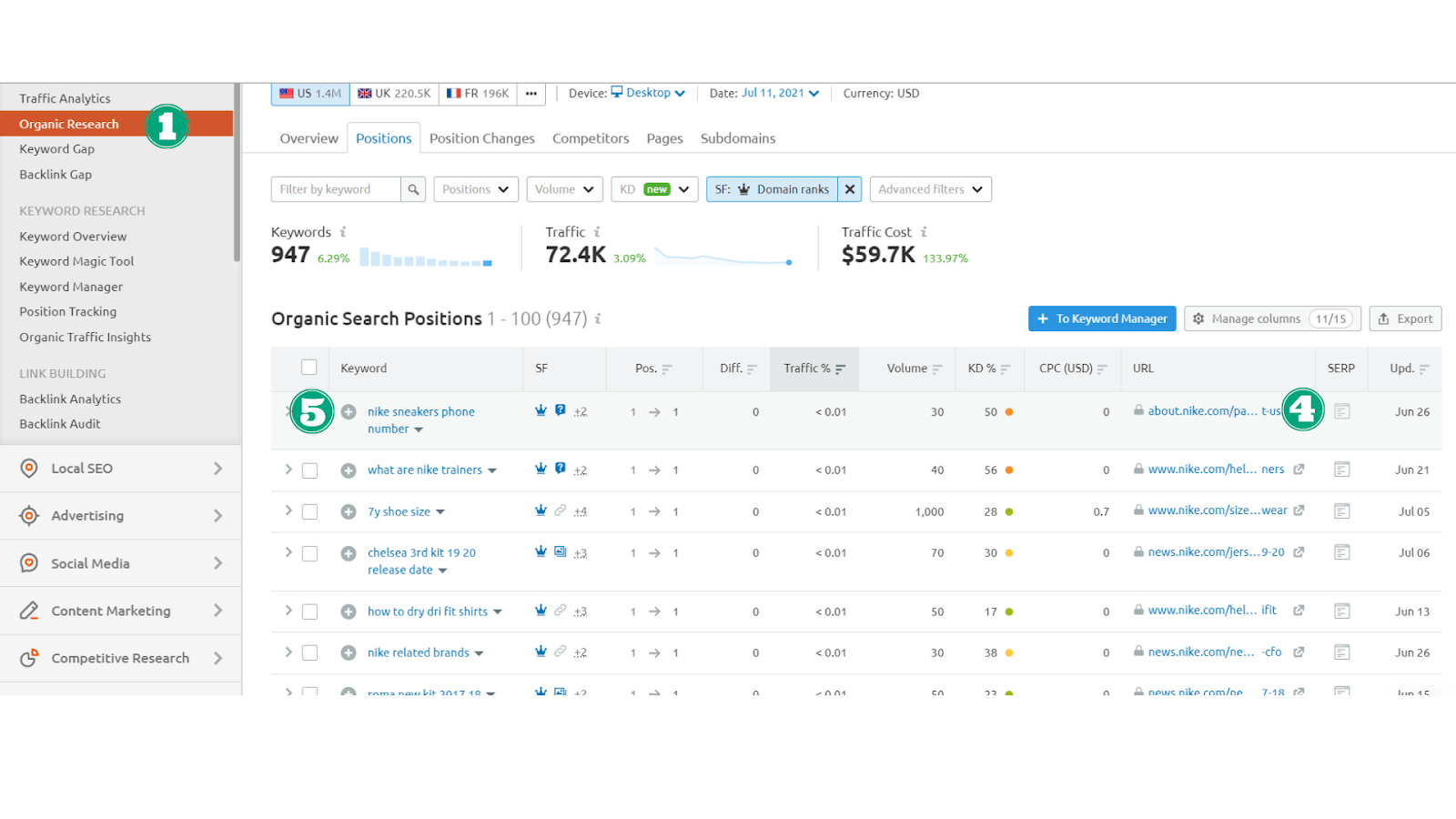This screenshot has height=819, width=1456.
Task: Click the Manage columns button
Action: (1272, 318)
